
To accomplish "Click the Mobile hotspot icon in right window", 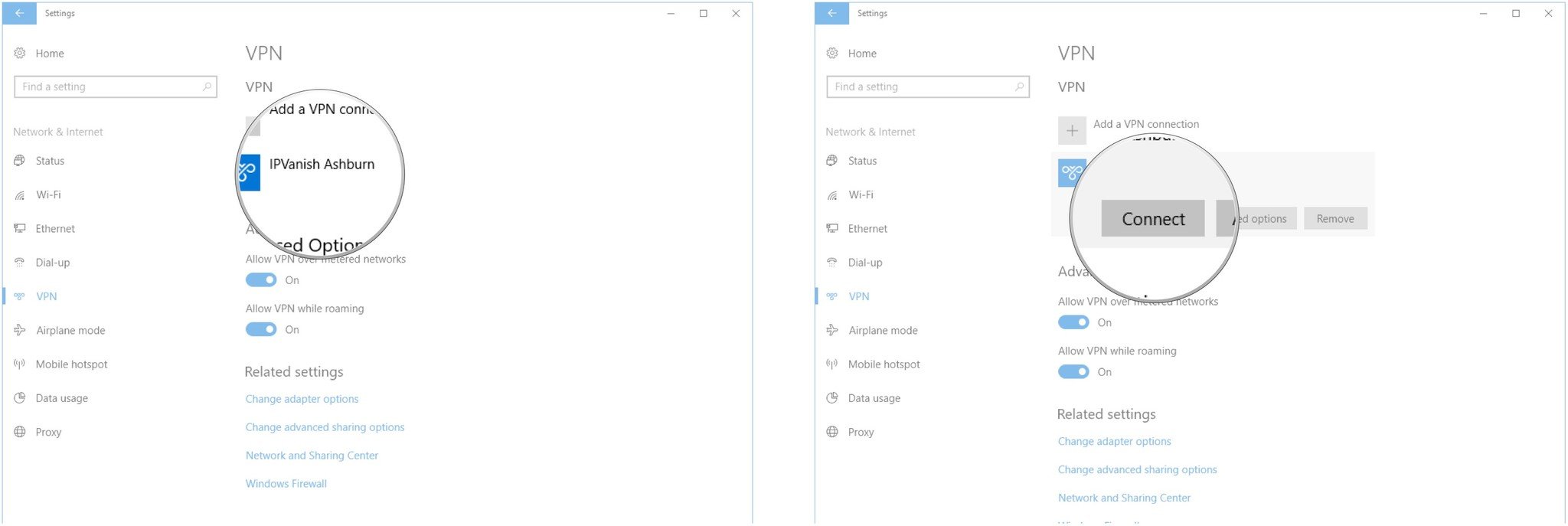I will pyautogui.click(x=832, y=364).
